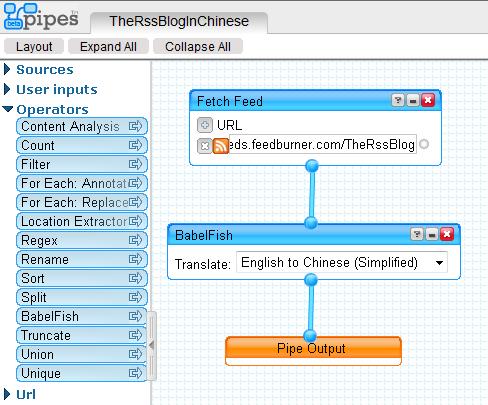Click the Collapse All button

click(198, 46)
